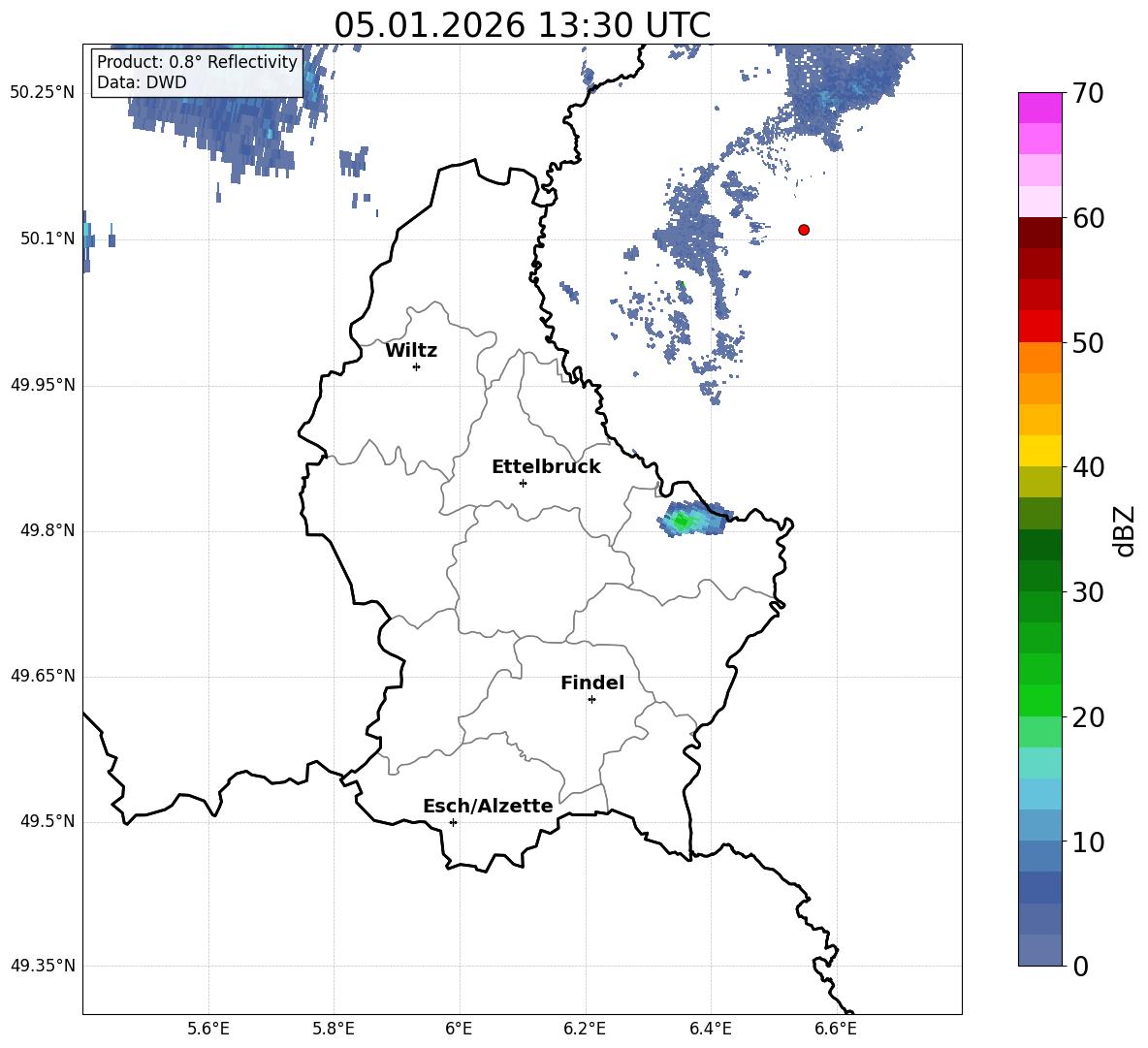Click the colorbar tick label 30
This screenshot has width=1148, height=1048.
pos(1088,592)
